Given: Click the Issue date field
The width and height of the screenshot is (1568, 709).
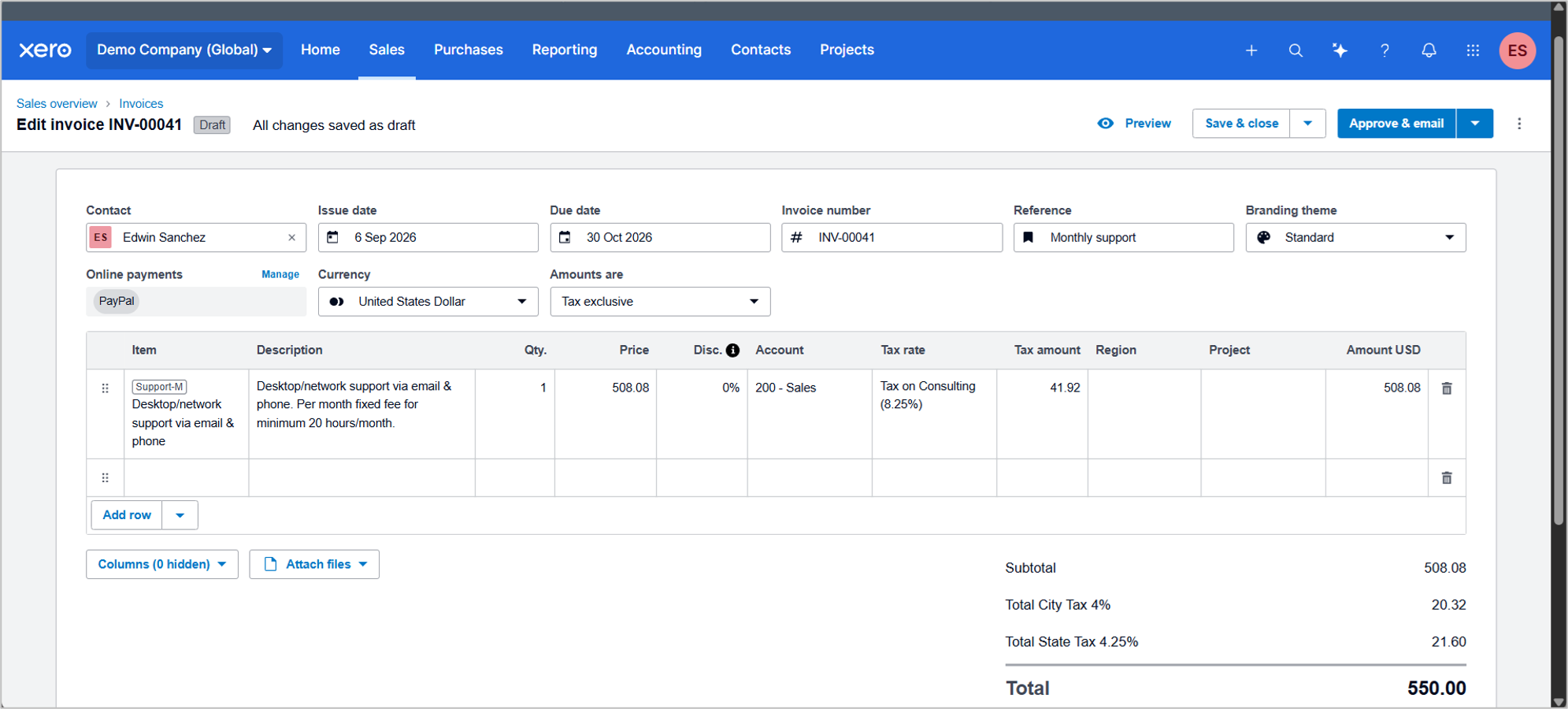Looking at the screenshot, I should [428, 237].
